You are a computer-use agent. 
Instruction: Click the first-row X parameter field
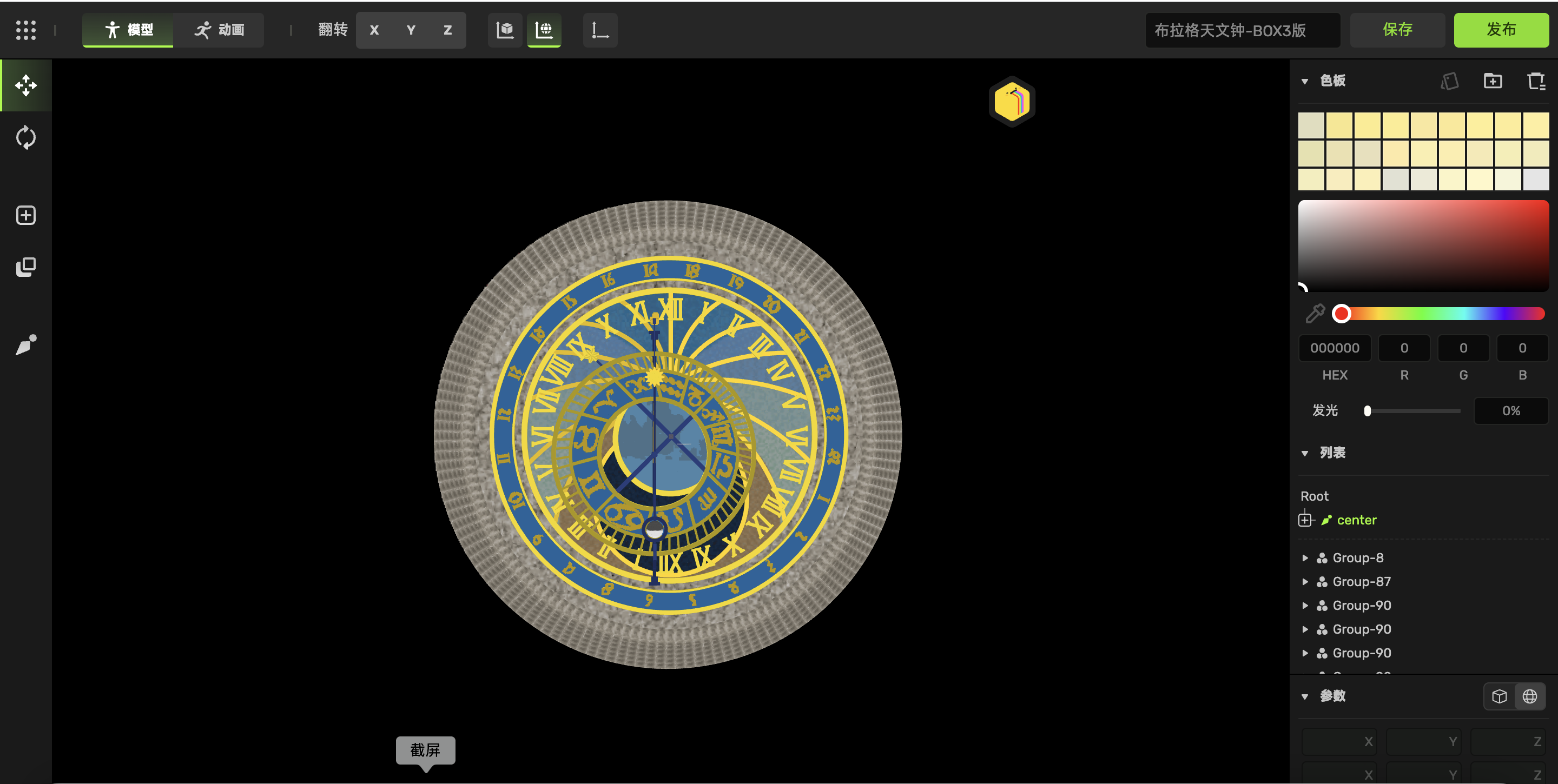[x=1339, y=742]
